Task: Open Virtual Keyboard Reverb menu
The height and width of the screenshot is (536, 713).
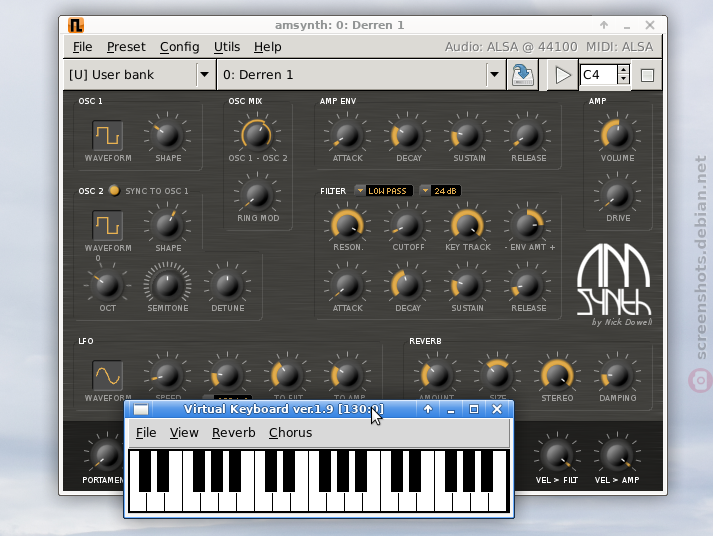Action: [x=234, y=432]
